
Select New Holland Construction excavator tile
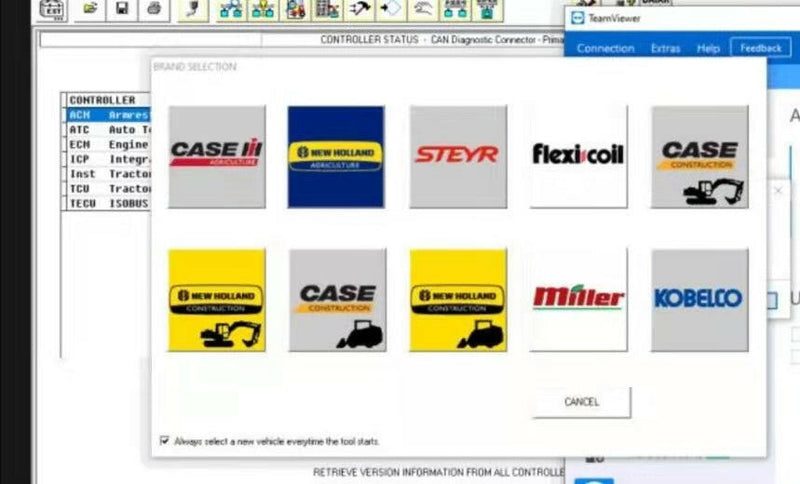(217, 300)
